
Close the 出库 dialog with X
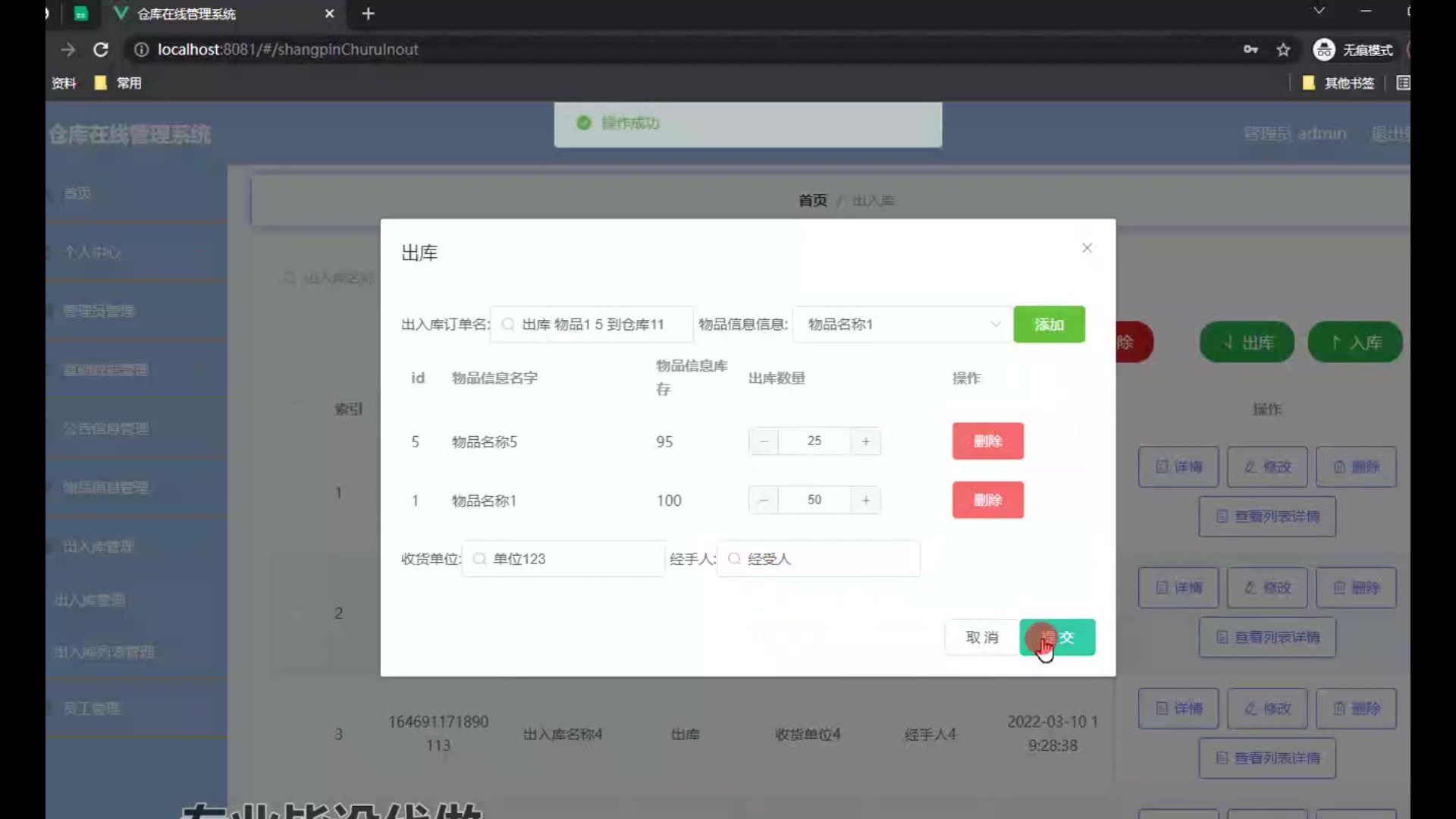coord(1087,248)
